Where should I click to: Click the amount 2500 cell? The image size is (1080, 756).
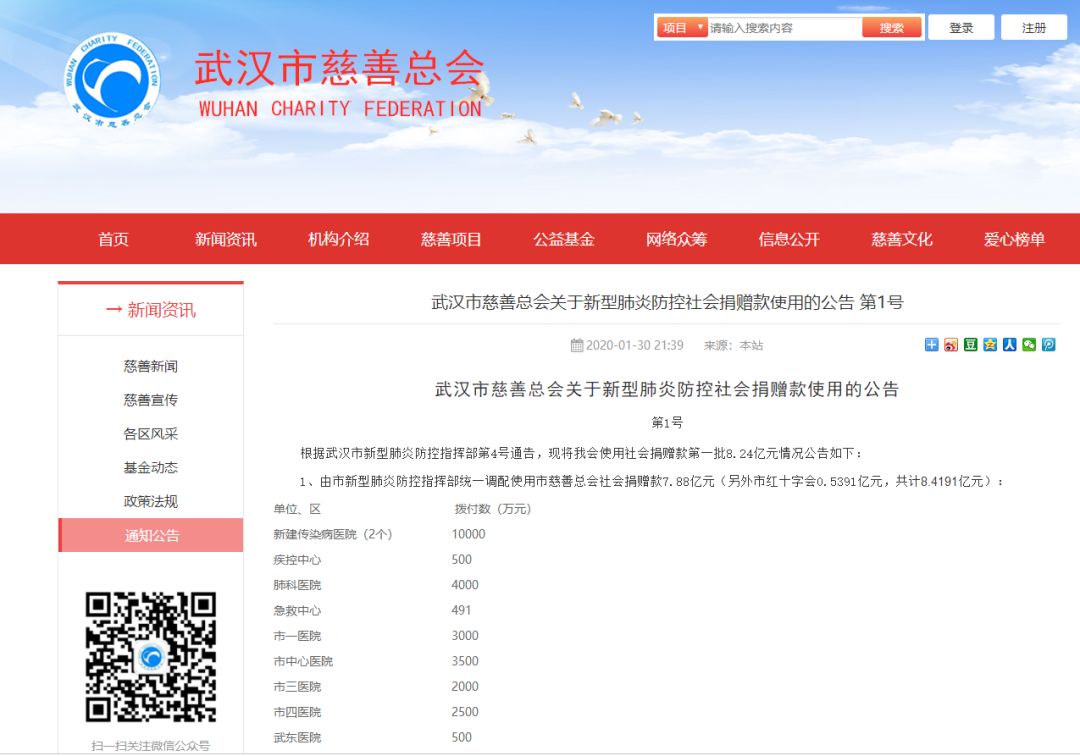[x=465, y=712]
